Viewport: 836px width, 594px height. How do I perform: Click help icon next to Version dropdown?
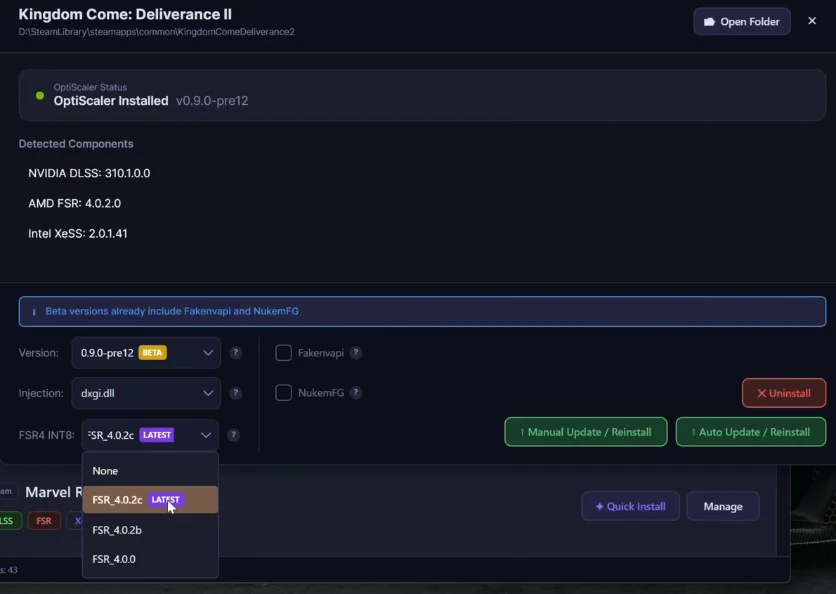click(236, 353)
